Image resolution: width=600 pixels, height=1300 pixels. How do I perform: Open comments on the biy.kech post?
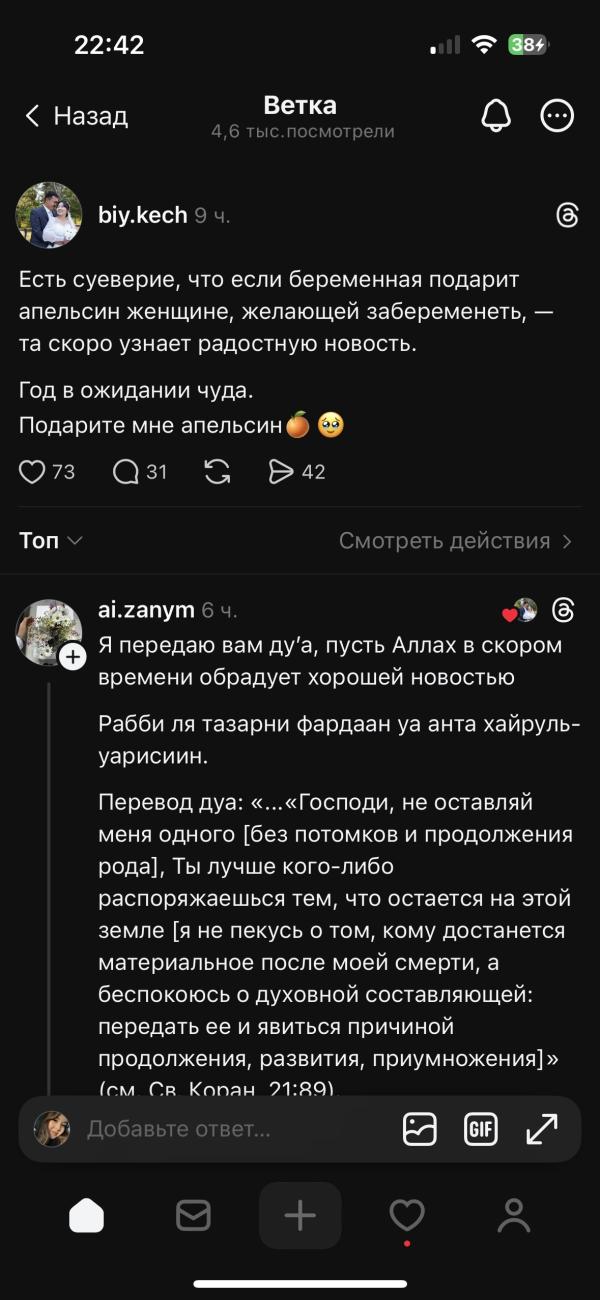pos(126,472)
